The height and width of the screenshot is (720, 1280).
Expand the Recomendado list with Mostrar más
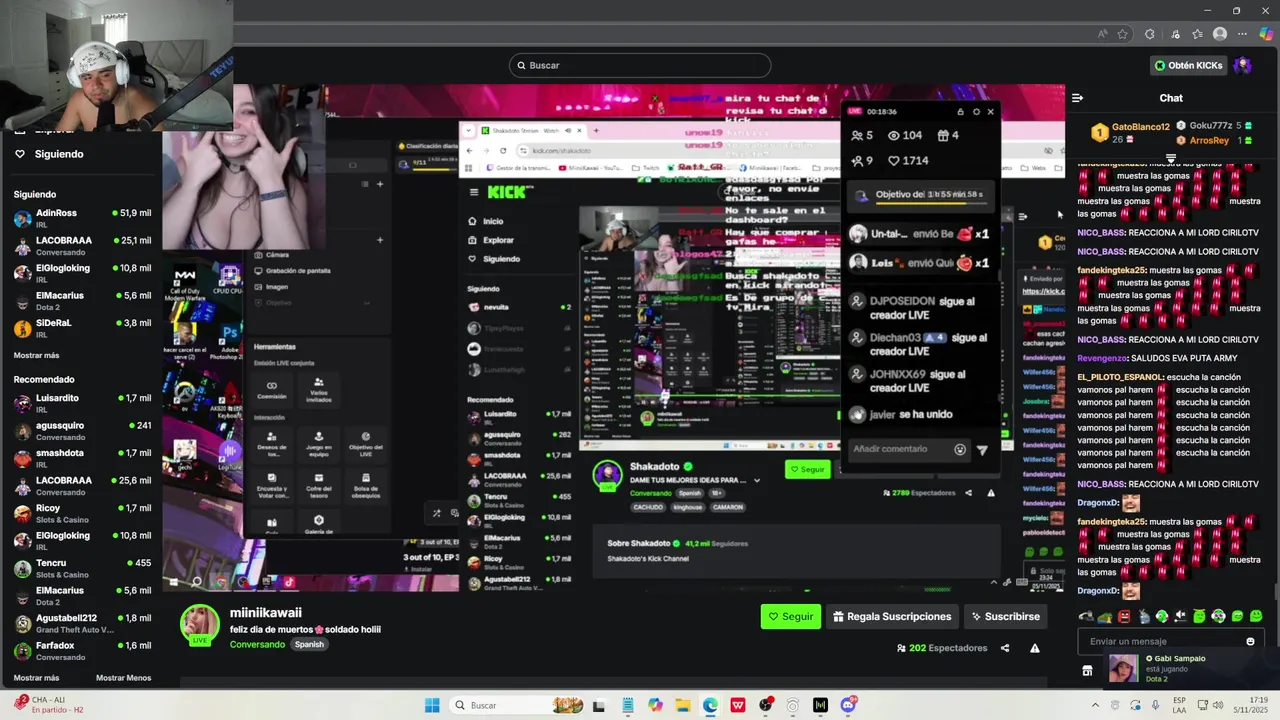pos(36,678)
